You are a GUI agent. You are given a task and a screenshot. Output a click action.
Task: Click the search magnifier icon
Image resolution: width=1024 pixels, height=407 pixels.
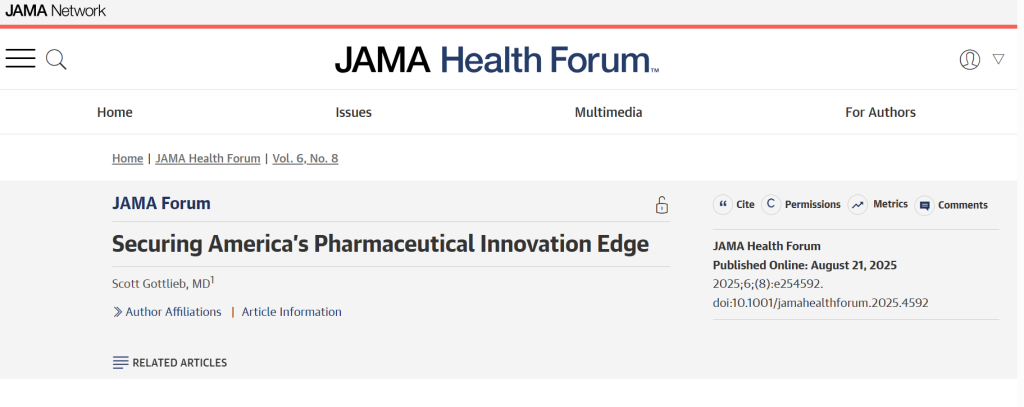(x=57, y=59)
